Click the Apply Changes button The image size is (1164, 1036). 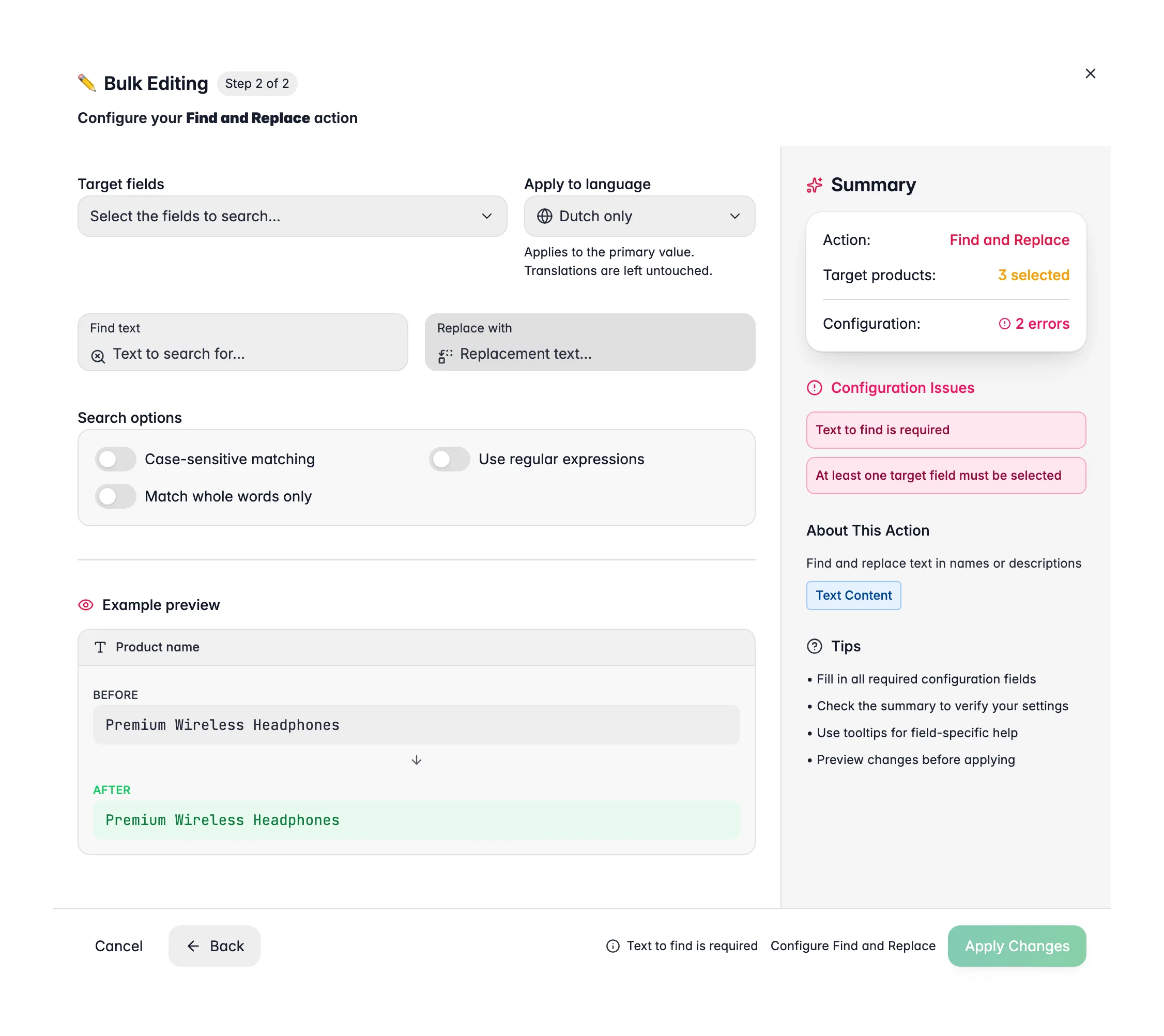1017,946
